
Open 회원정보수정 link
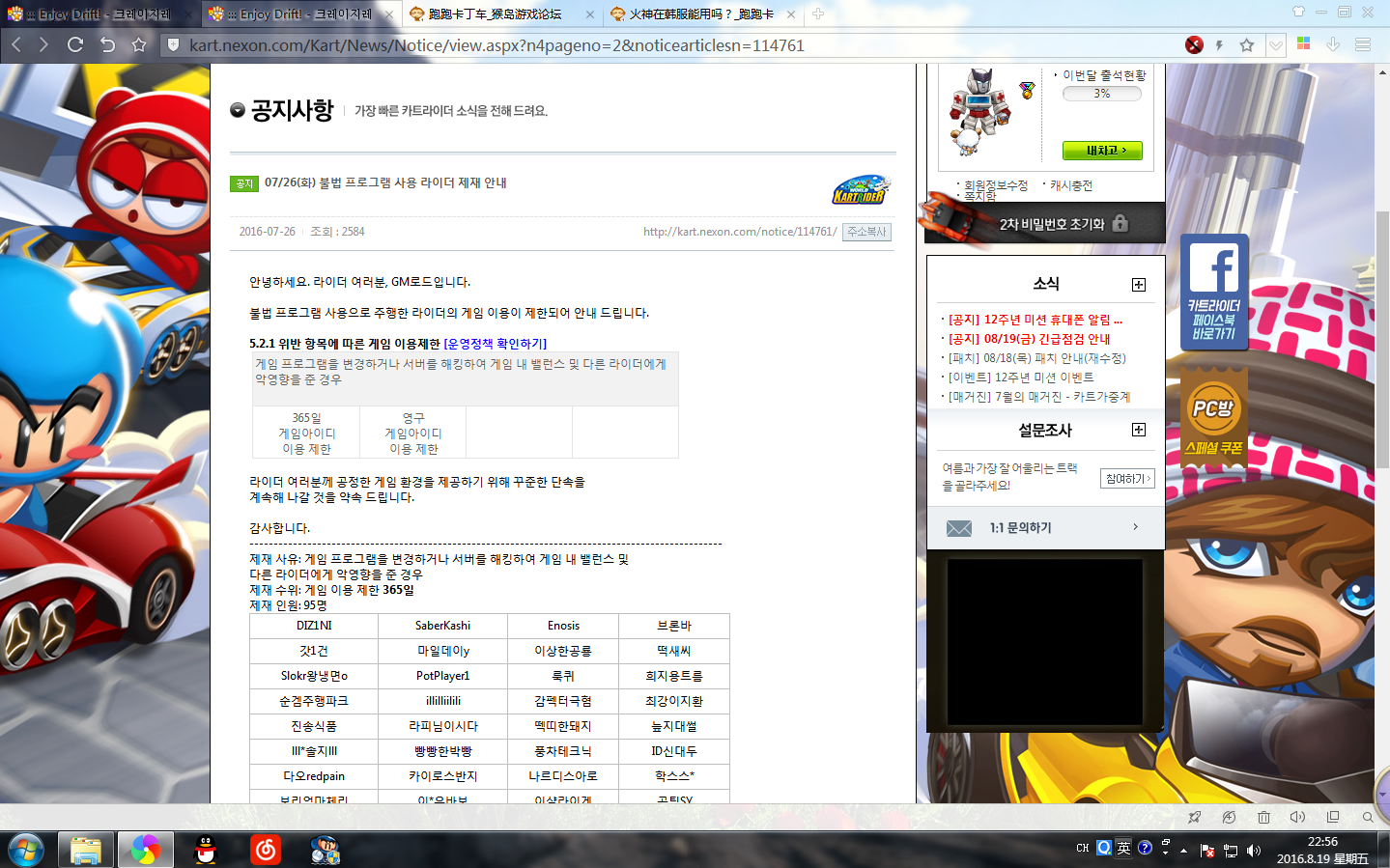pos(996,185)
